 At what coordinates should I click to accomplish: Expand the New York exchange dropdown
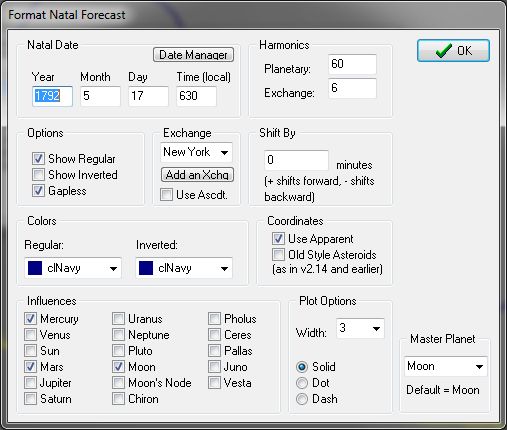tap(196, 152)
